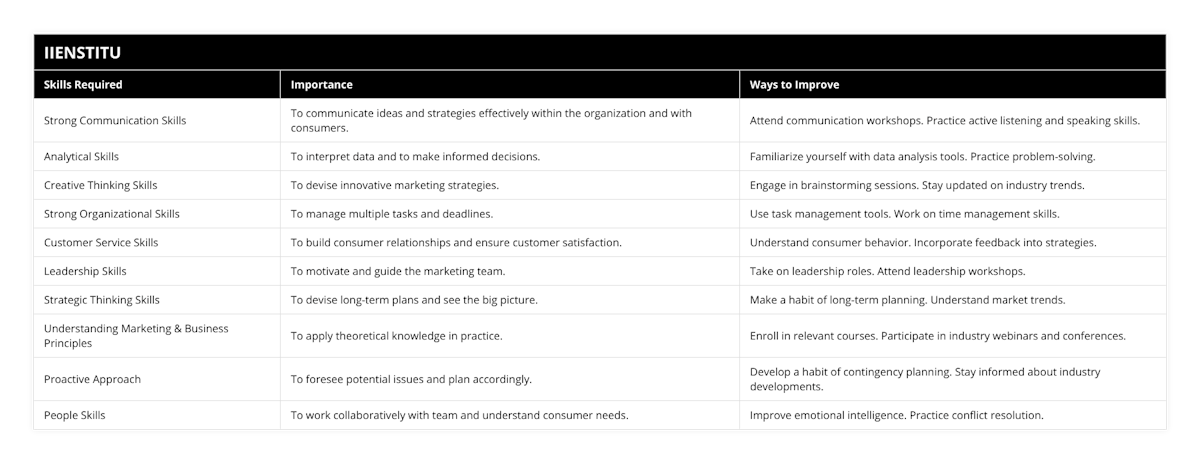Select the Strategic Thinking Skills cell
This screenshot has height=463, width=1200.
click(x=102, y=299)
